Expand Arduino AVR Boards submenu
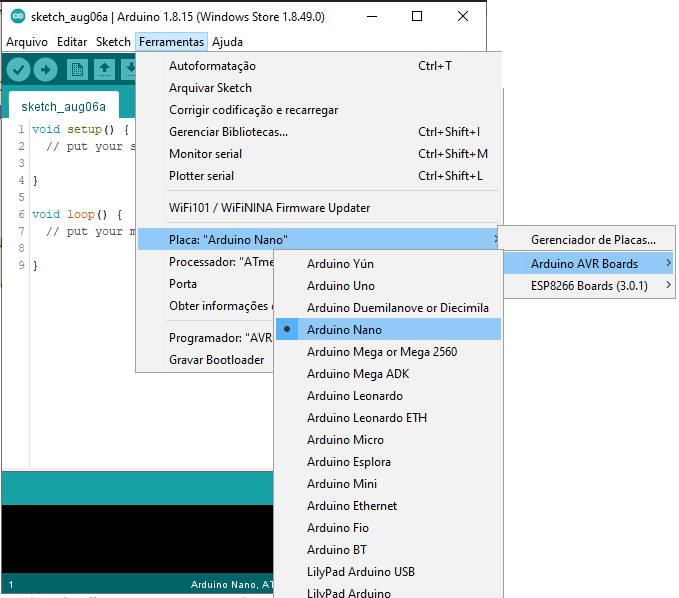The height and width of the screenshot is (598, 679). point(589,264)
